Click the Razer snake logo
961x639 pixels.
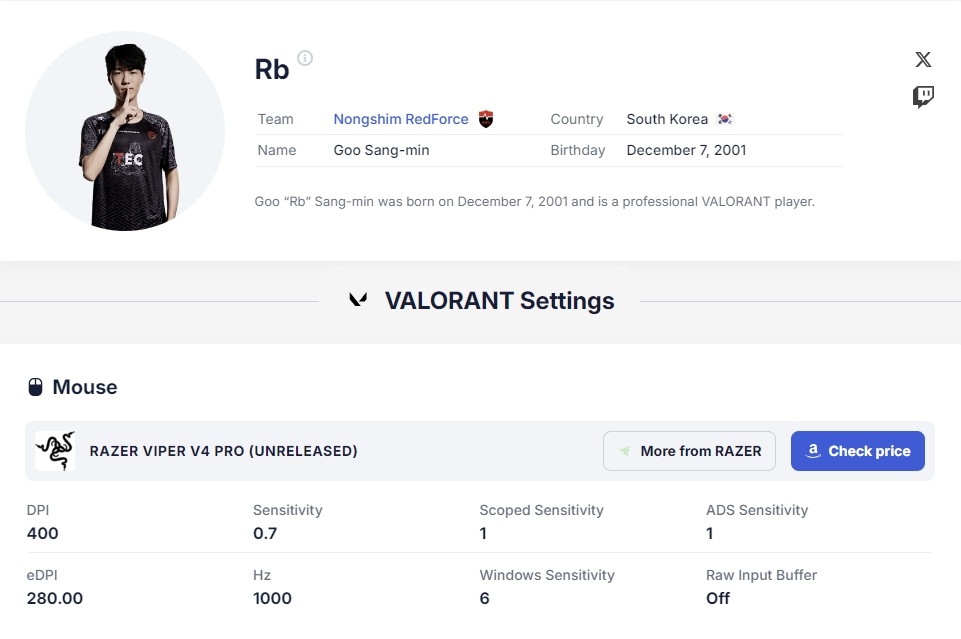[x=55, y=451]
